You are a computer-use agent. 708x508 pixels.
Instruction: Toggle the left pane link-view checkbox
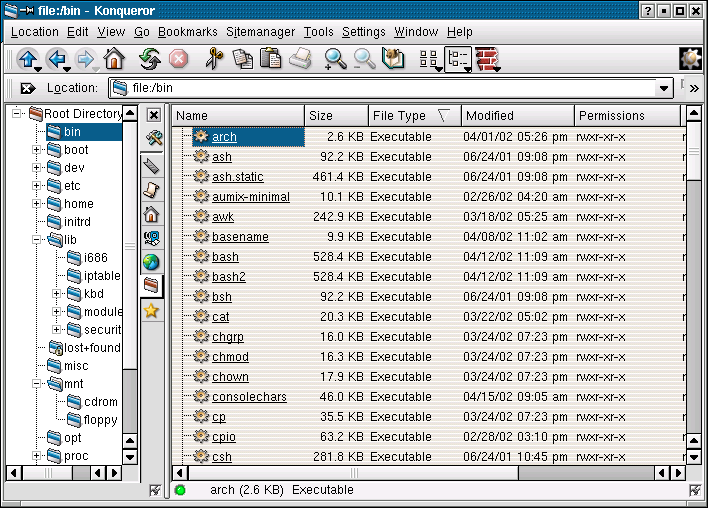click(x=154, y=490)
